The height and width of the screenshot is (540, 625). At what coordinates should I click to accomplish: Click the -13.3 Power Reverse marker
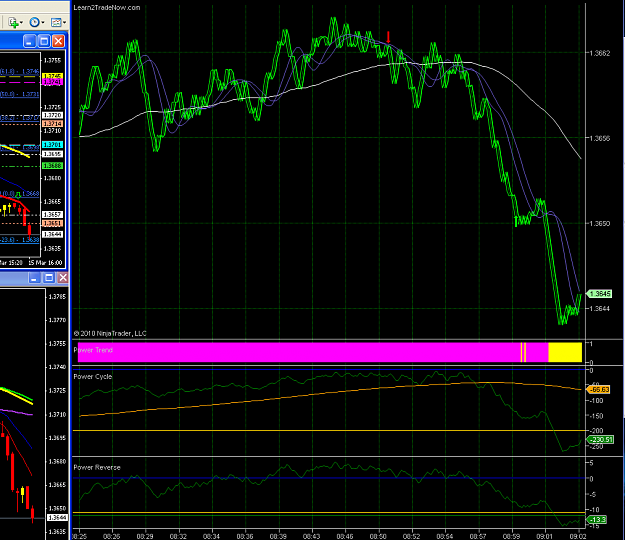(x=596, y=519)
